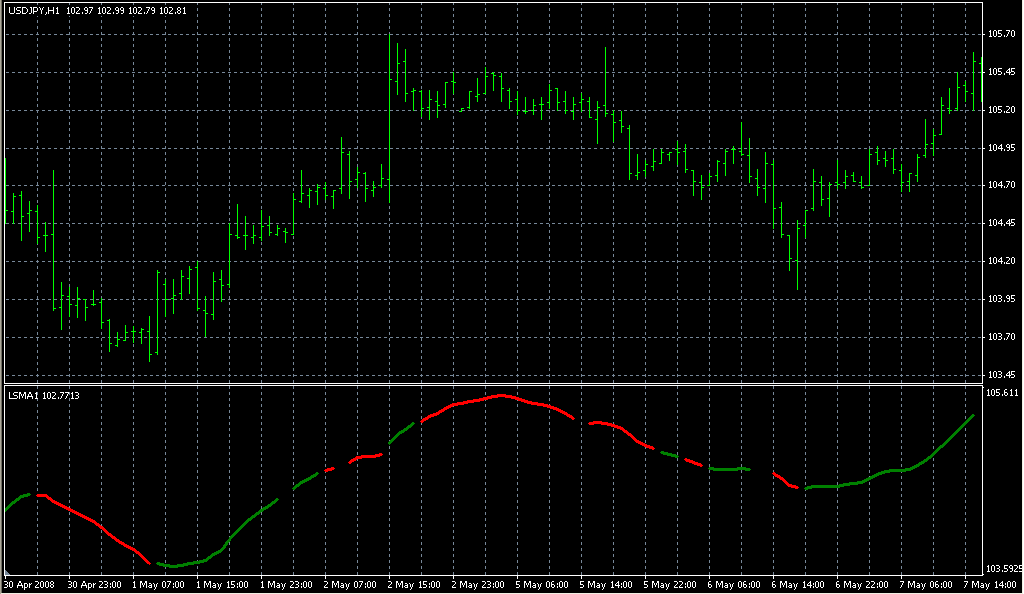
Task: Select the 6 May 14:00 time label
Action: tap(797, 584)
